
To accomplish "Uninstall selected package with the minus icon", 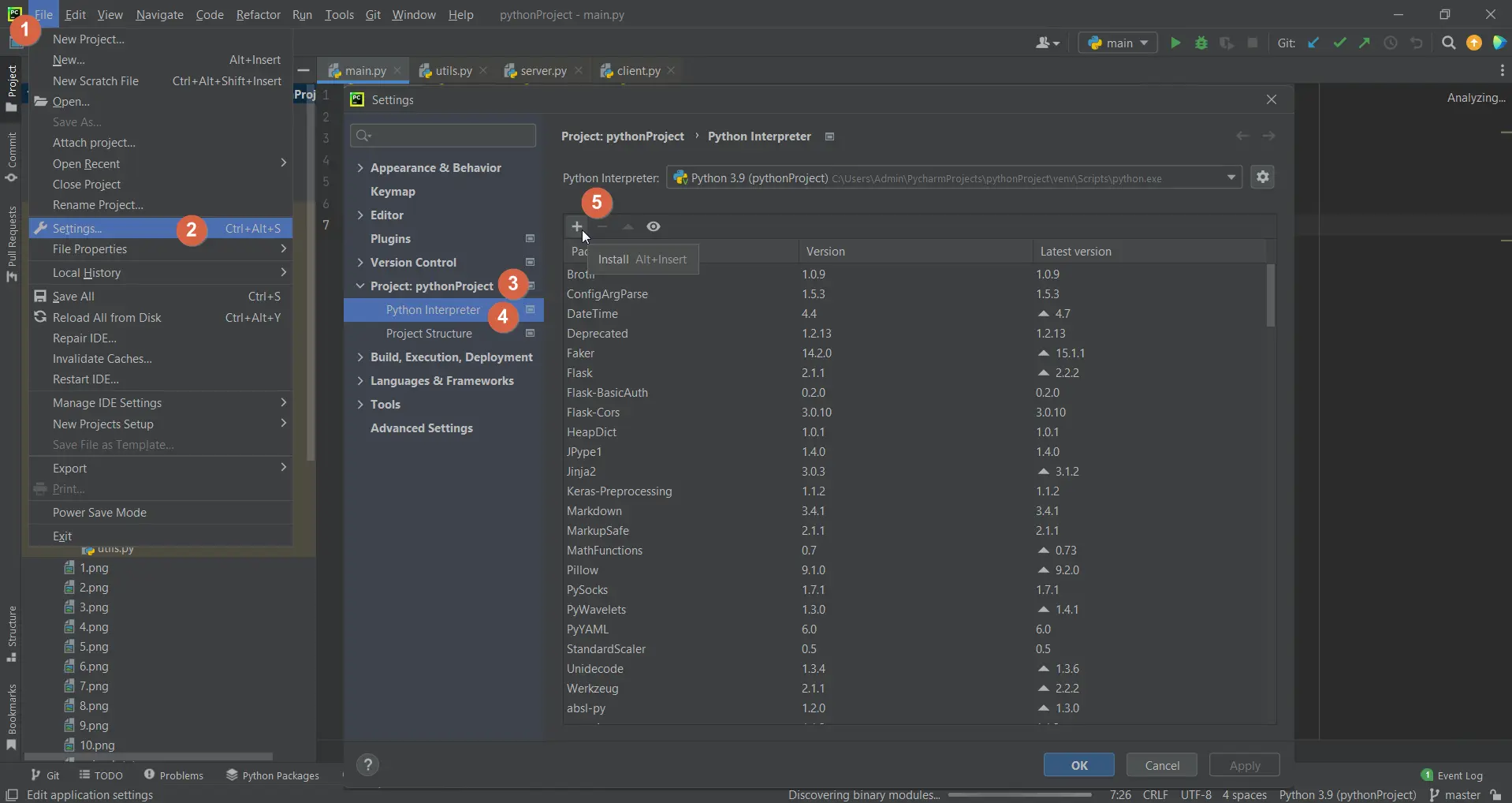I will point(602,226).
